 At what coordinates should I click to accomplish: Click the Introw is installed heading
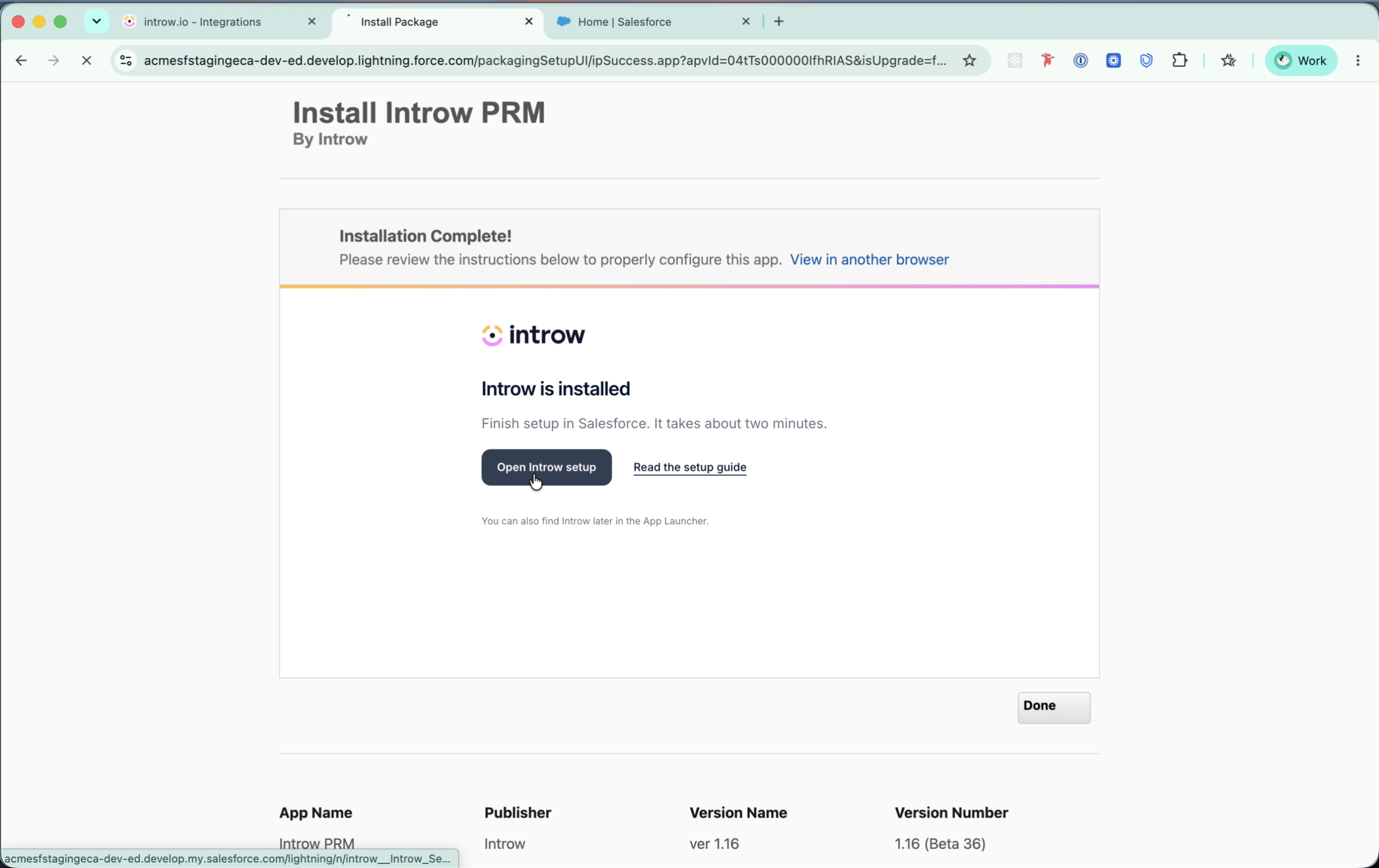pyautogui.click(x=555, y=389)
